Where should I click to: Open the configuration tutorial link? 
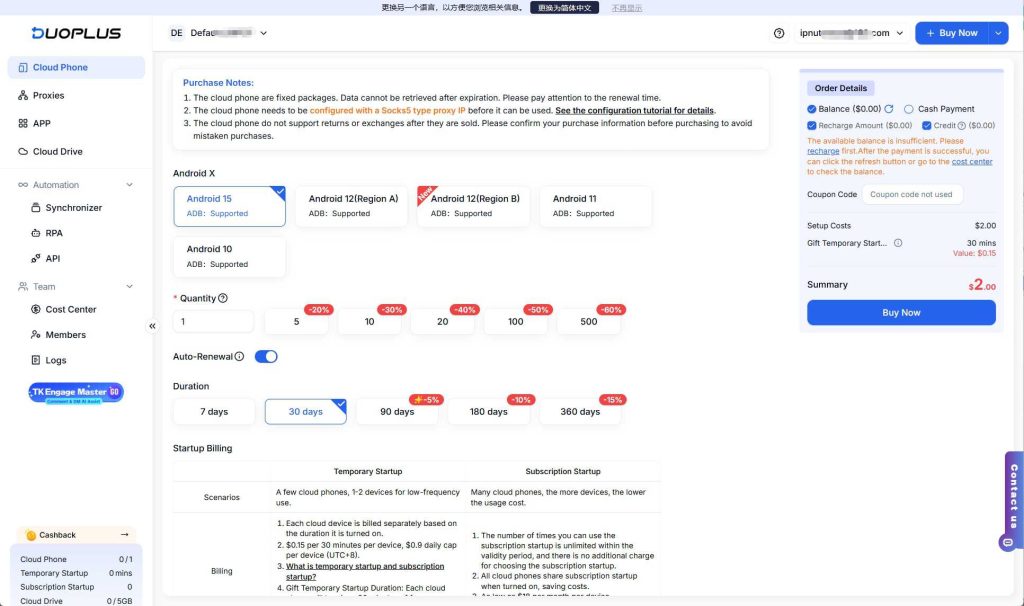[x=634, y=110]
